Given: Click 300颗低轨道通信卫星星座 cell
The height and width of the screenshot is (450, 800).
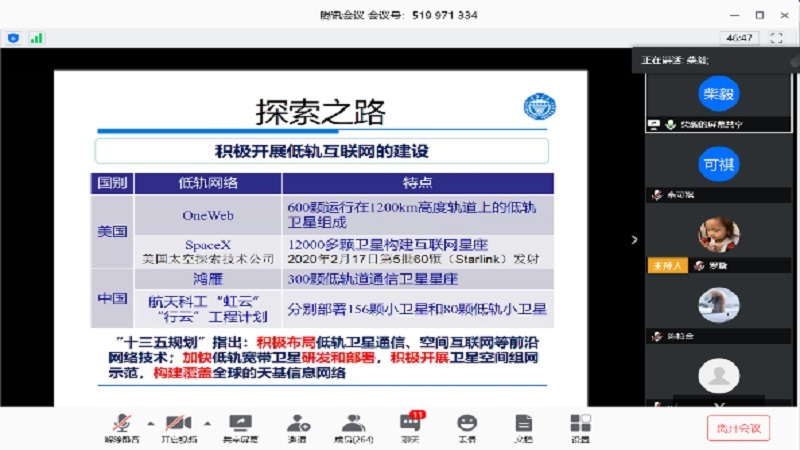Looking at the screenshot, I should pos(417,279).
